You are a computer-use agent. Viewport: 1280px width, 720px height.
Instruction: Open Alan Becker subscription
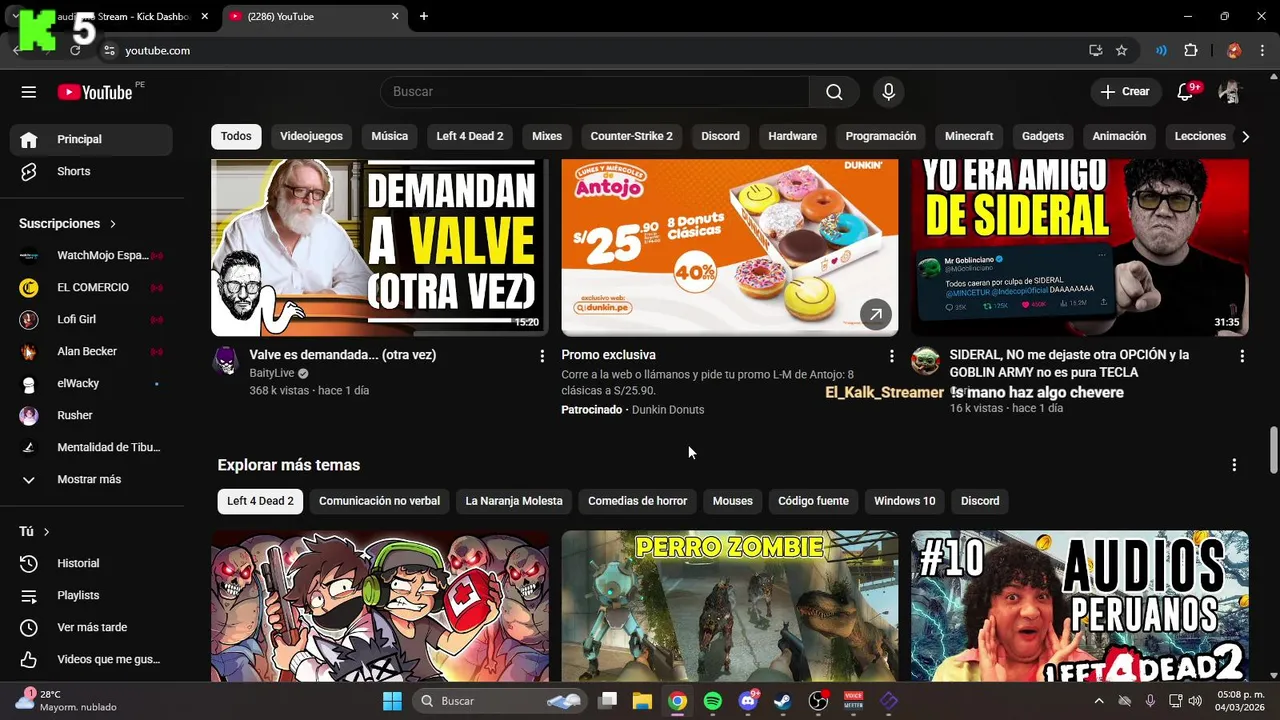(91, 351)
